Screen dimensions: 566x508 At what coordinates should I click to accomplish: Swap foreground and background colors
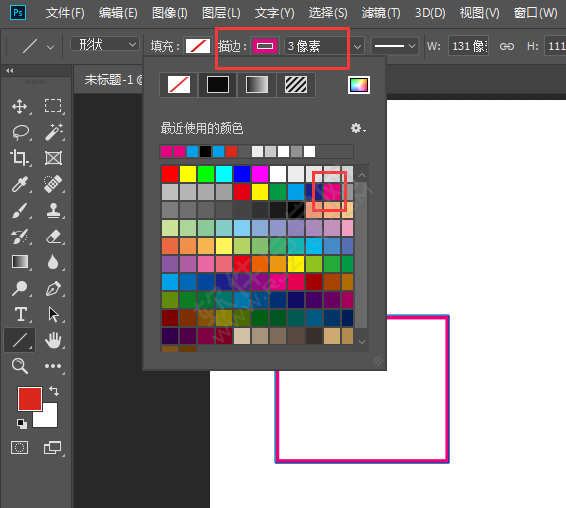point(54,391)
